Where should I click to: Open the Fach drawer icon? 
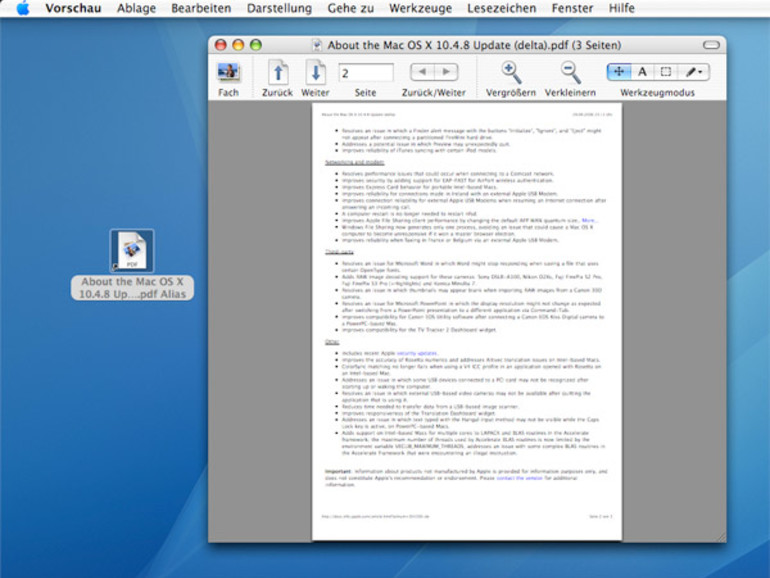click(x=228, y=73)
